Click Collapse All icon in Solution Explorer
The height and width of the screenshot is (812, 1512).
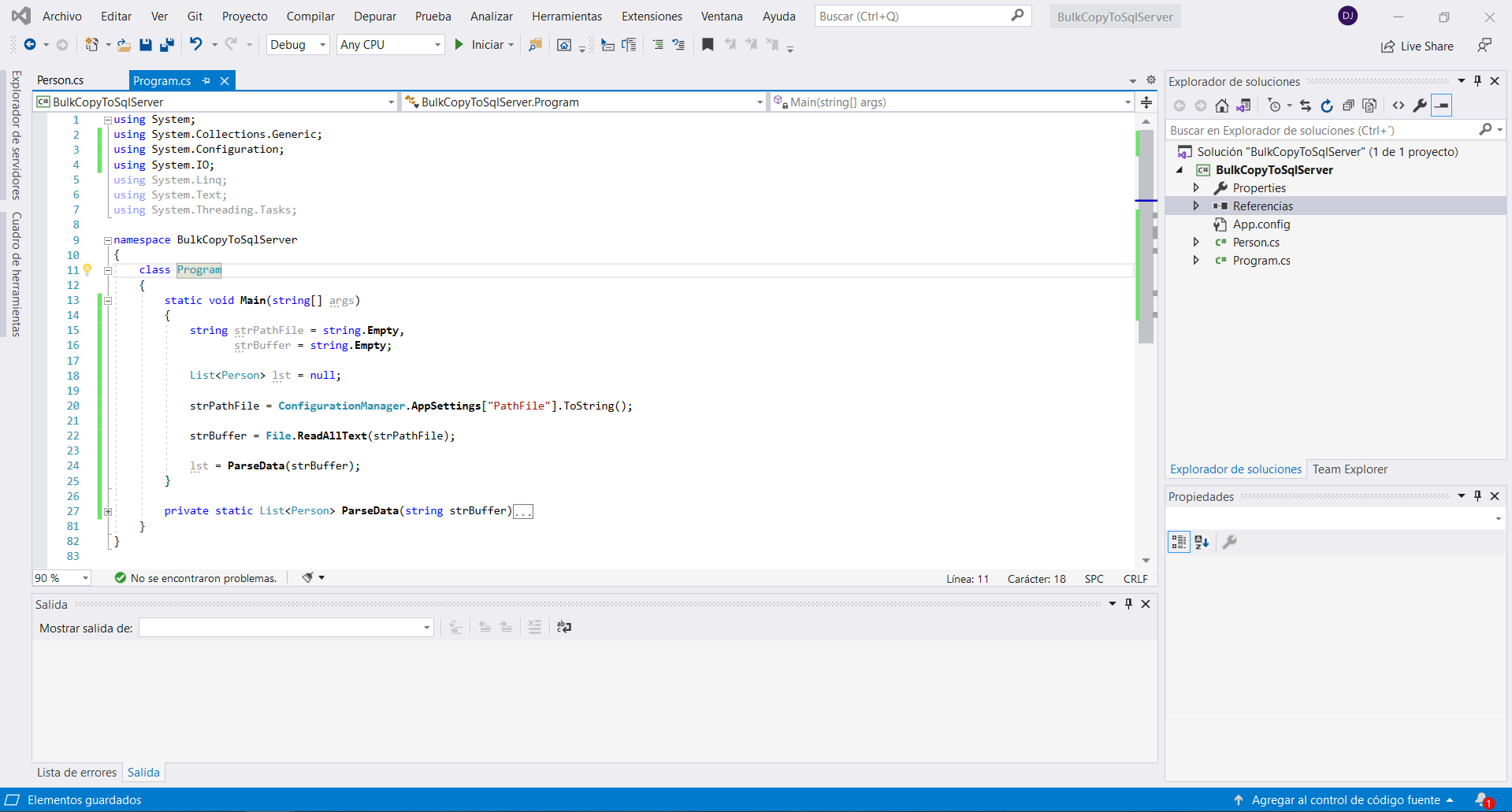[1348, 106]
